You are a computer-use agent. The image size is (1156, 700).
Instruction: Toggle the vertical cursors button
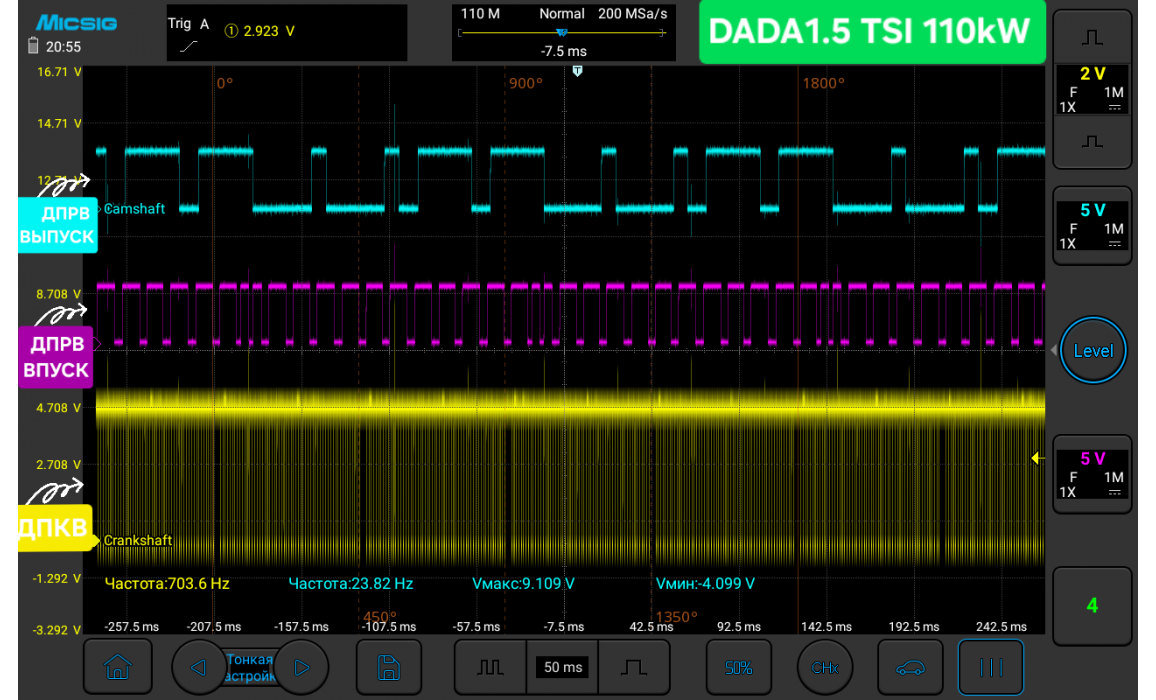991,666
